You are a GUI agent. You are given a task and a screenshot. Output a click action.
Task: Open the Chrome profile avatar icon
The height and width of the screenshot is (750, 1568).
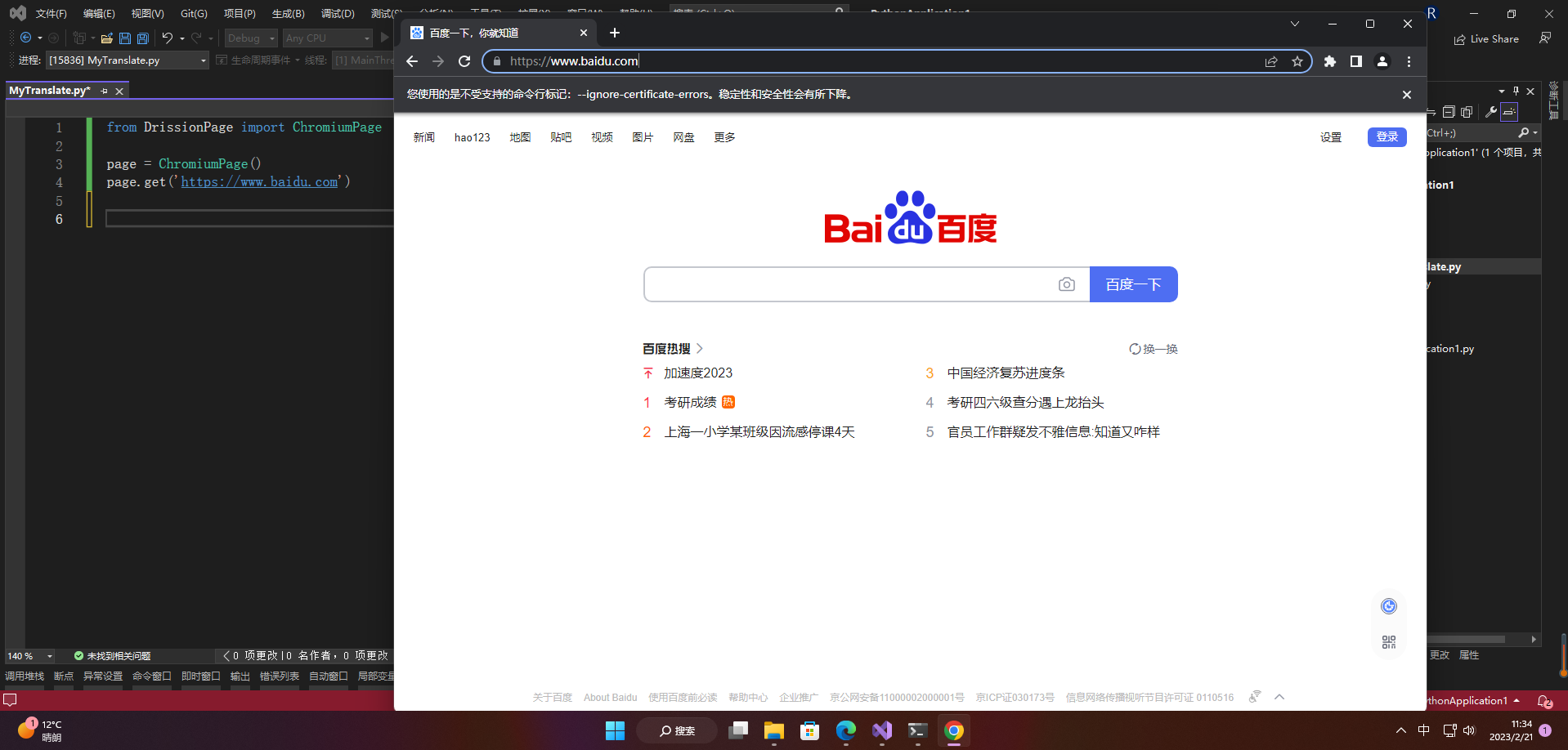(x=1382, y=61)
